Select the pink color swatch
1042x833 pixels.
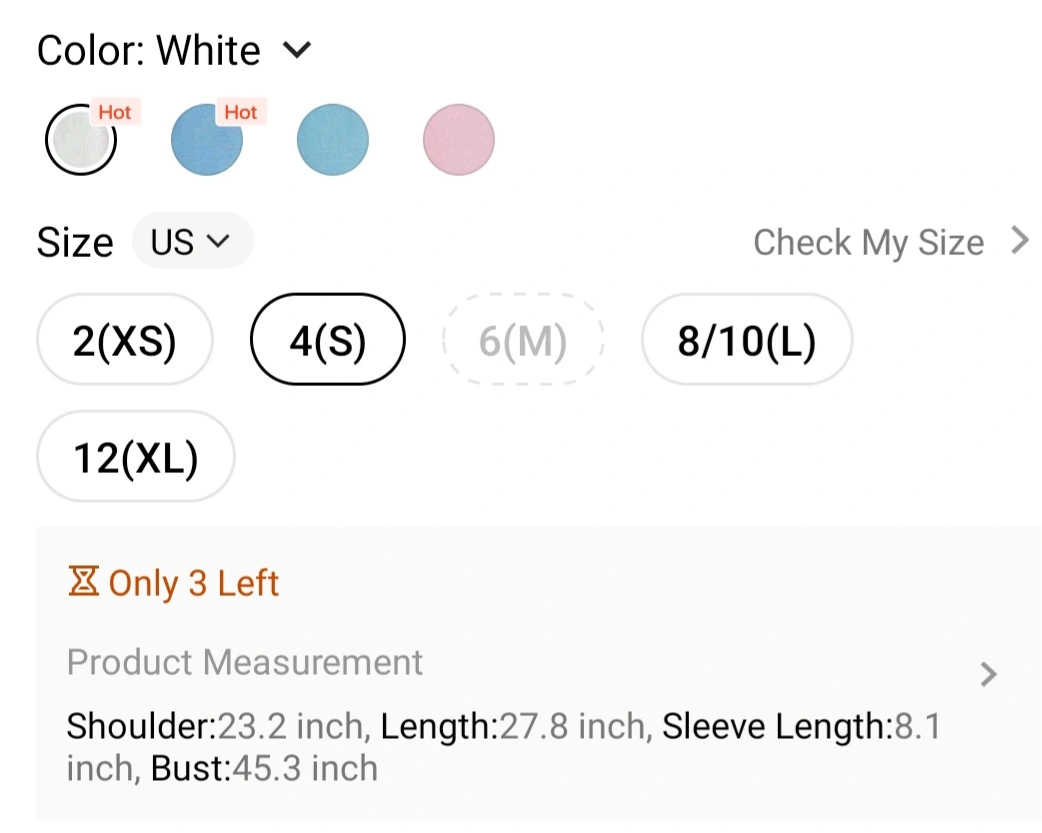click(x=459, y=140)
